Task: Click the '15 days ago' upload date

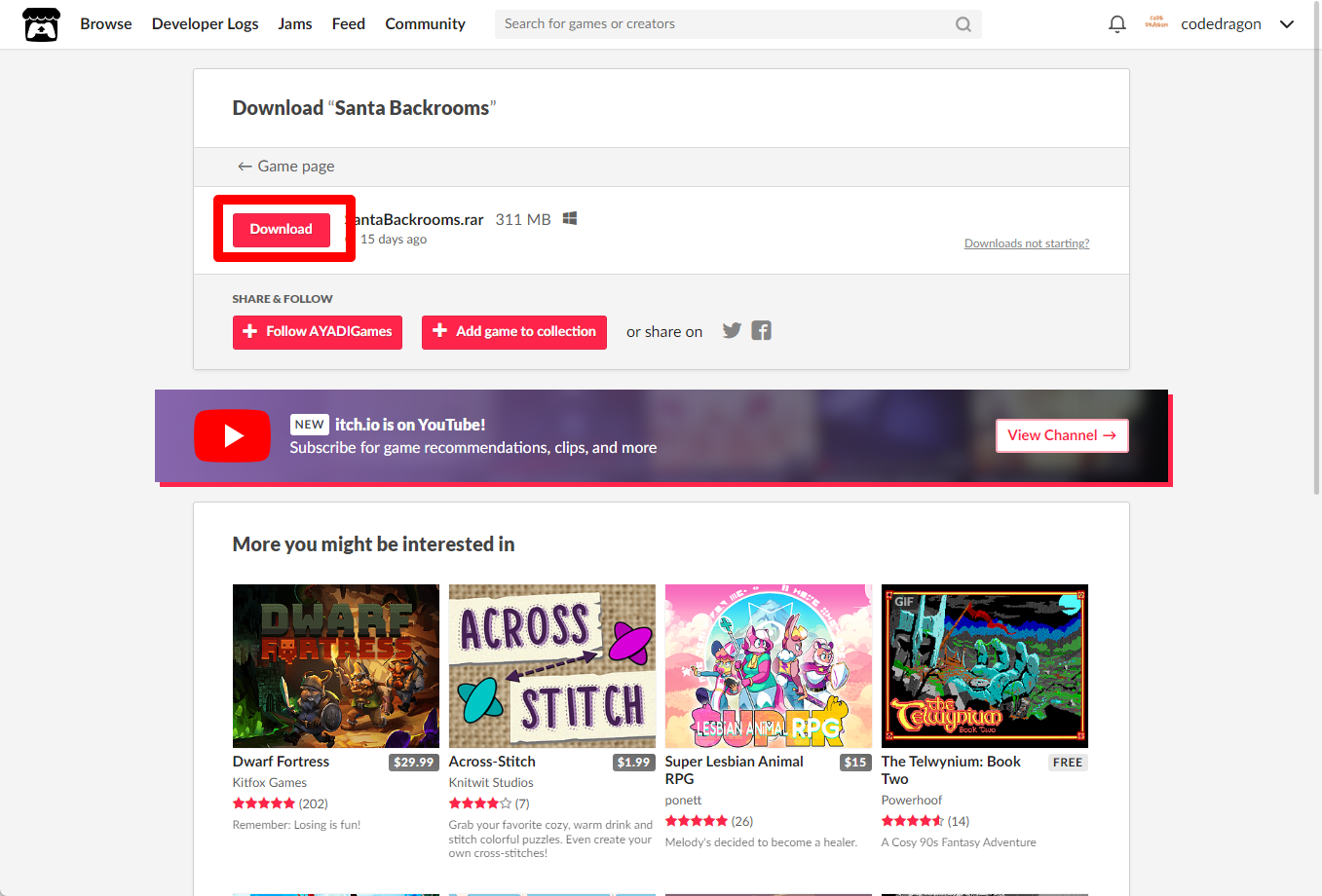Action: click(394, 240)
